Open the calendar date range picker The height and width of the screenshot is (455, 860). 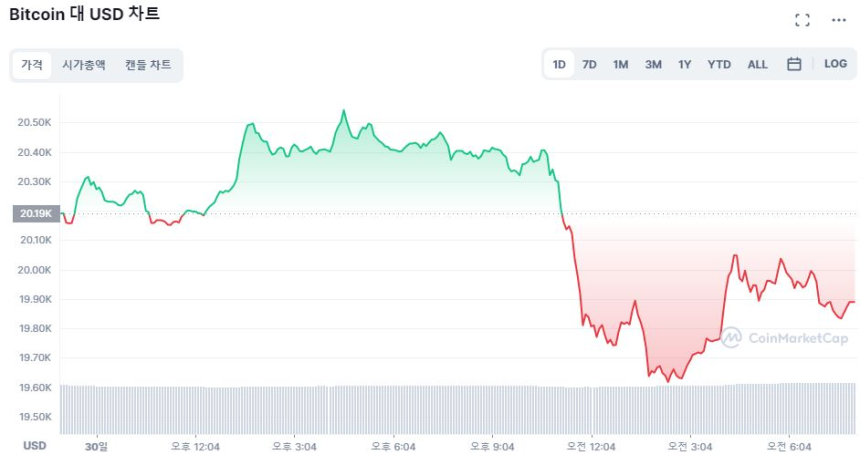pyautogui.click(x=794, y=64)
